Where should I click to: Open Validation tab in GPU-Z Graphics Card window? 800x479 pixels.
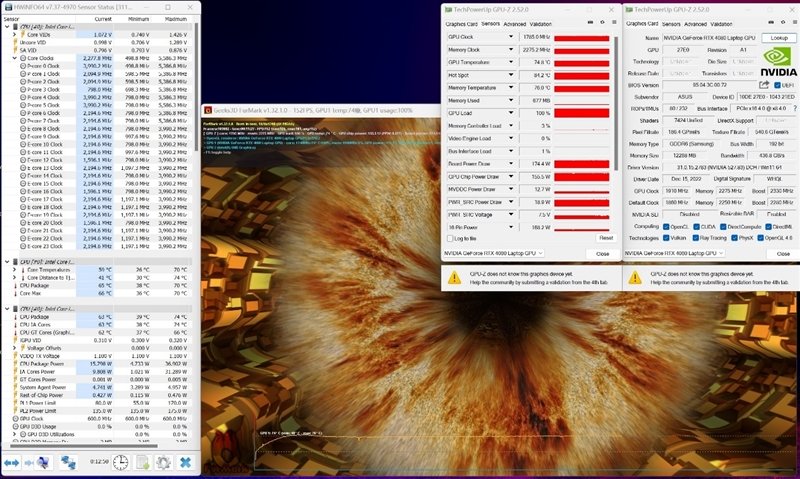pos(721,24)
